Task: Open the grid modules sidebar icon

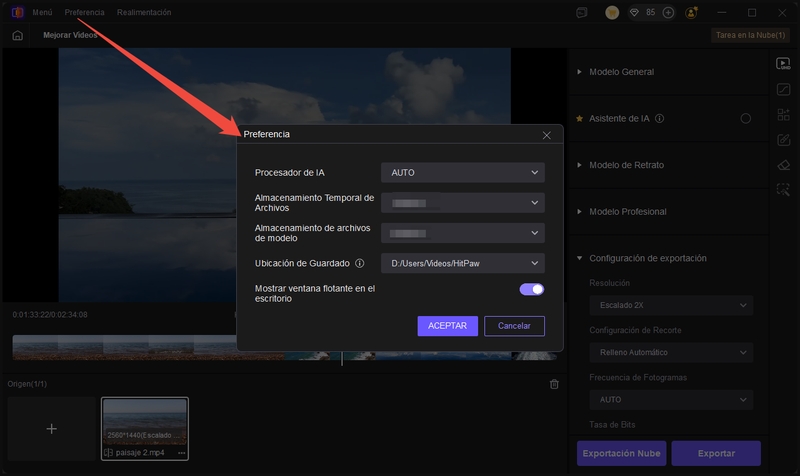Action: 783,114
